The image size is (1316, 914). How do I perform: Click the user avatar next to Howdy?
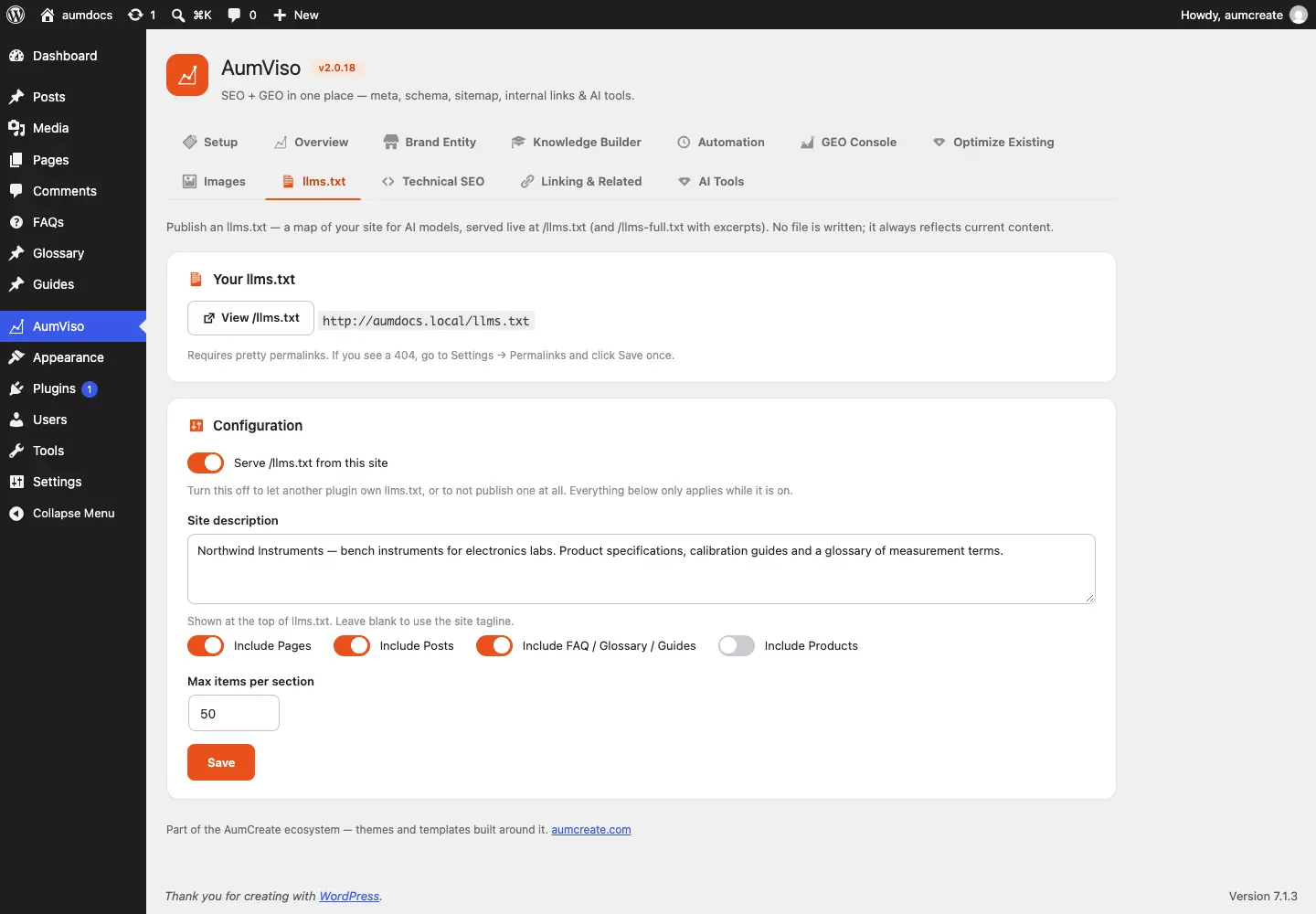pyautogui.click(x=1299, y=15)
